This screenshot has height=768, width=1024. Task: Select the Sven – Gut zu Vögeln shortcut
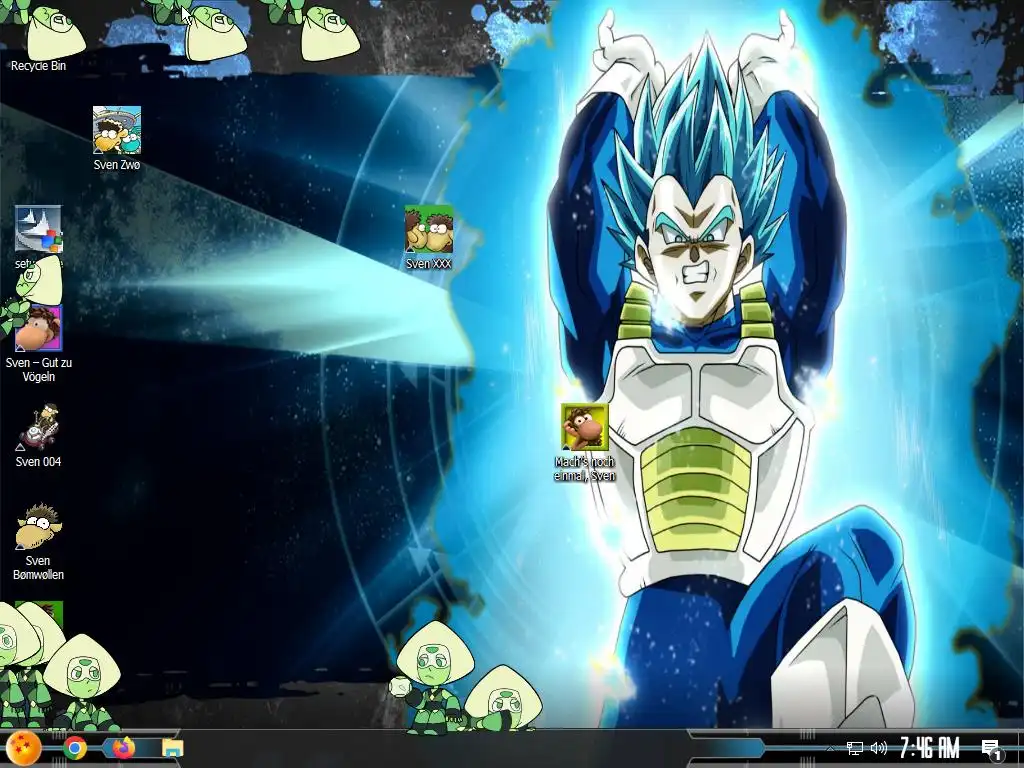pyautogui.click(x=39, y=344)
